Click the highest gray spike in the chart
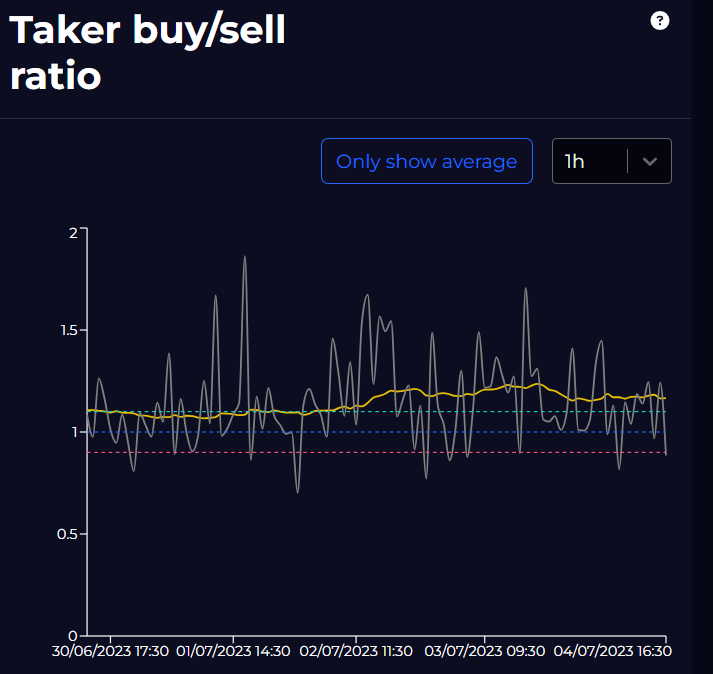This screenshot has height=674, width=713. coord(245,258)
